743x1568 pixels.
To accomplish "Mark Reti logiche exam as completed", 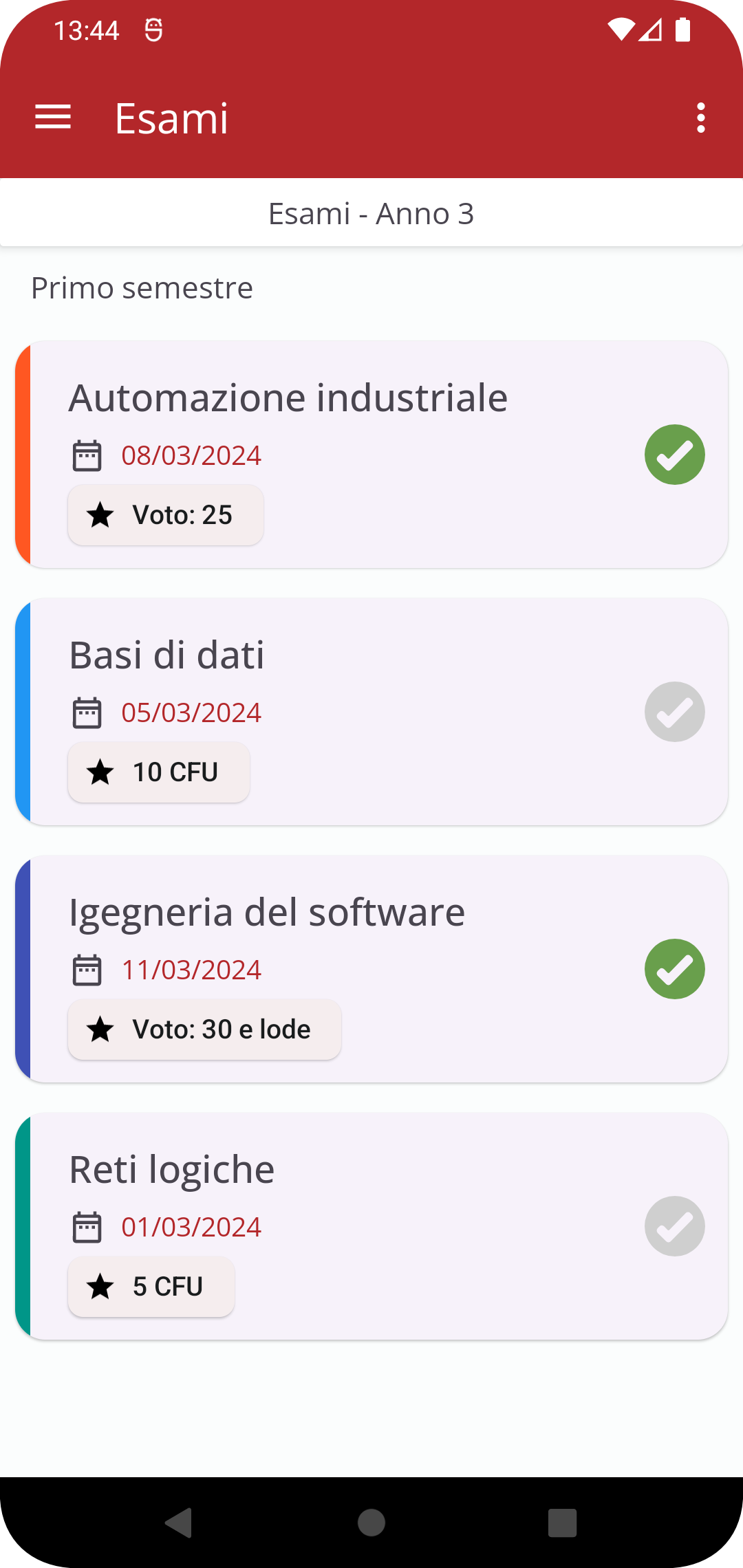I will tap(674, 1226).
